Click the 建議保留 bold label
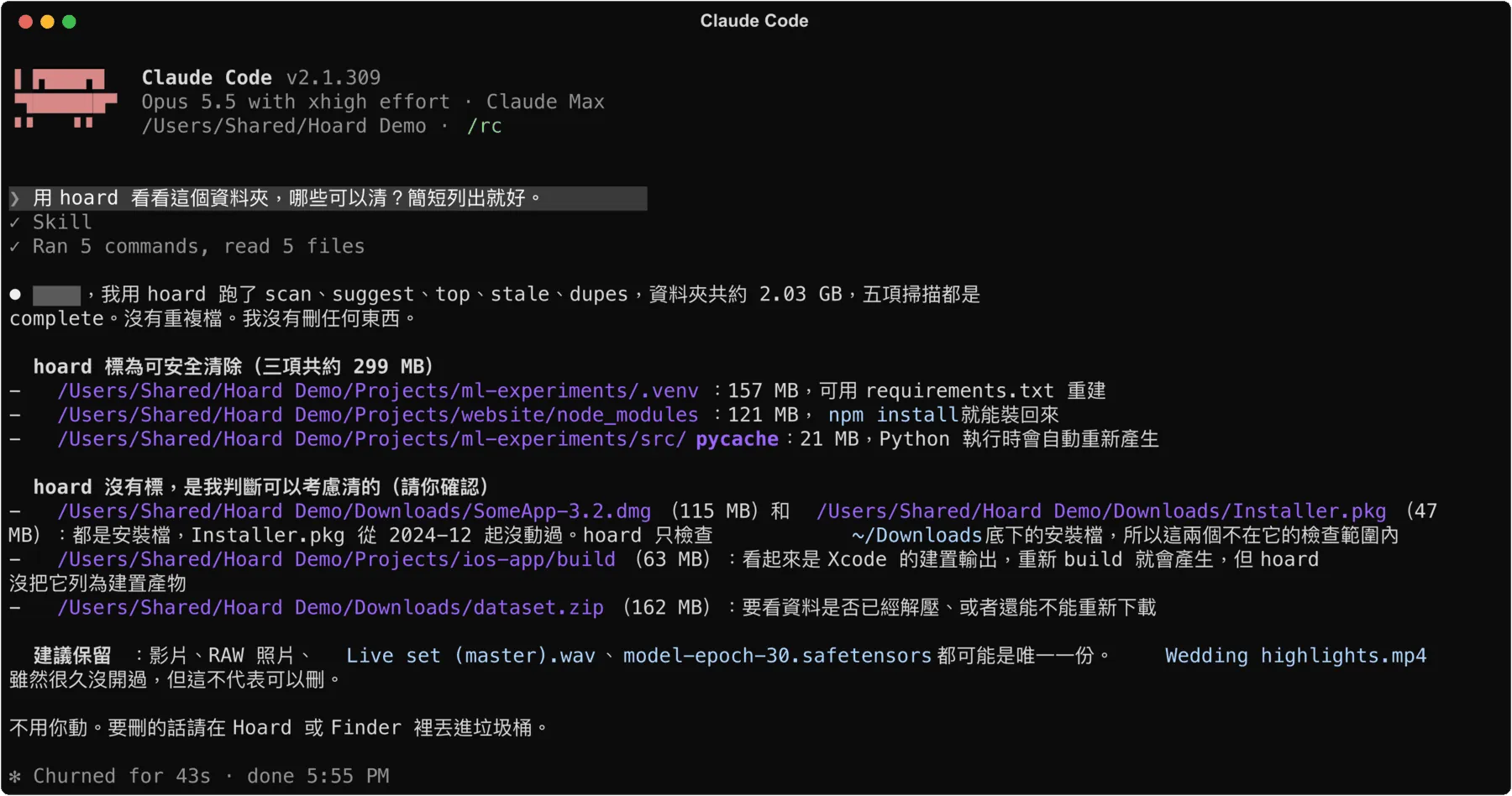 coord(72,656)
